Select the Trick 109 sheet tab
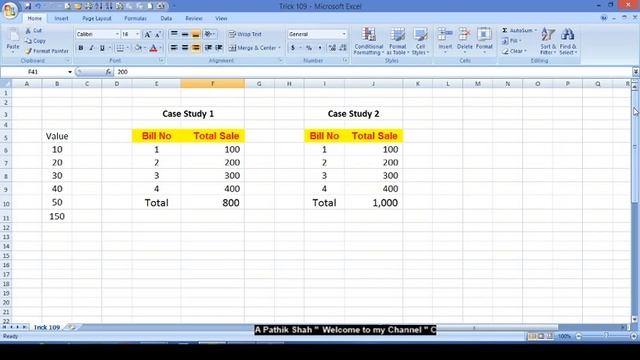The image size is (640, 360). [x=47, y=327]
